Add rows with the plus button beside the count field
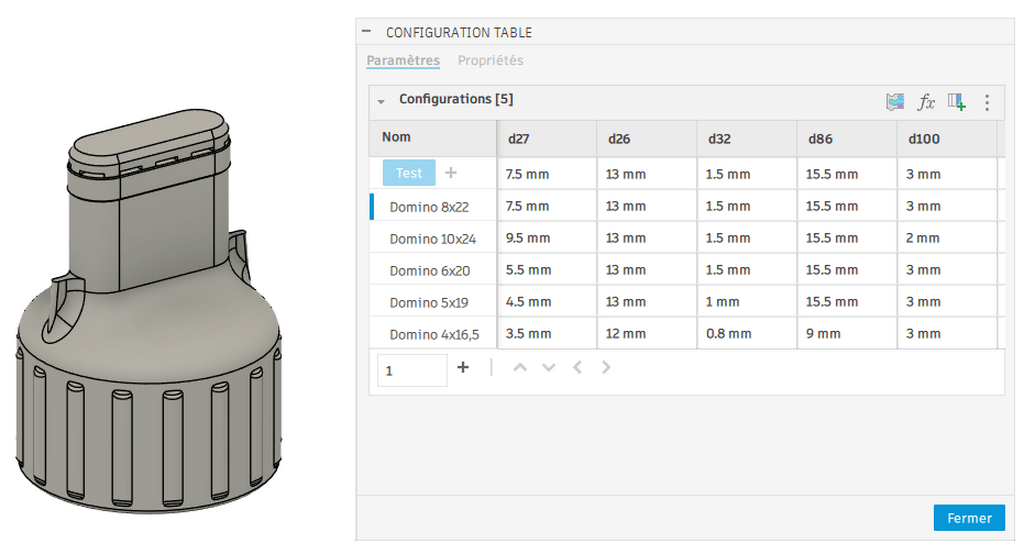 tap(463, 367)
